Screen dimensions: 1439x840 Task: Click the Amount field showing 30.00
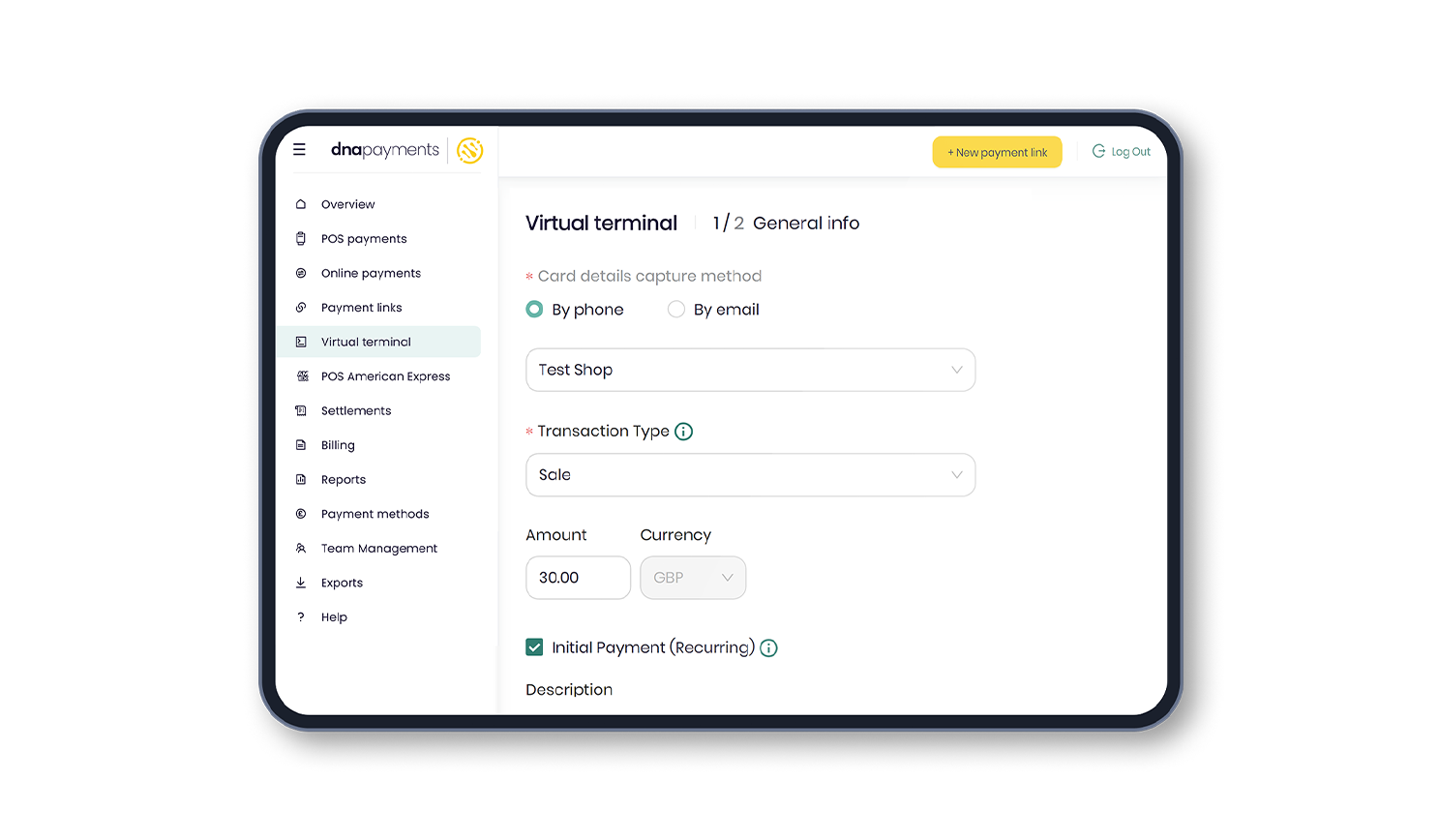(x=578, y=577)
